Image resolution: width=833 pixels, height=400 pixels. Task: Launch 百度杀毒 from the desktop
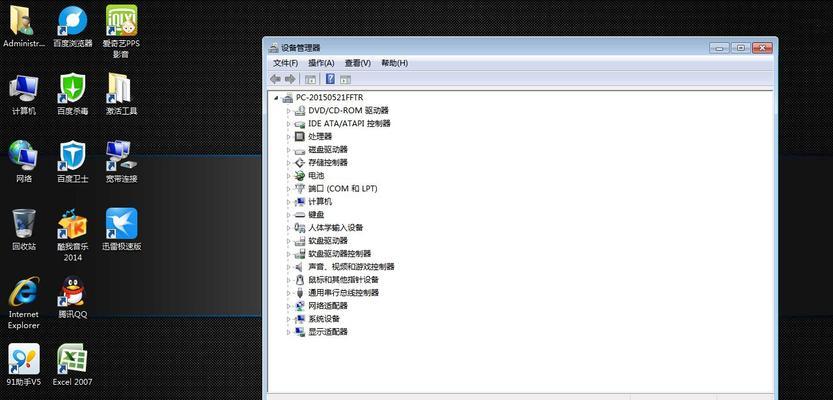tap(73, 95)
